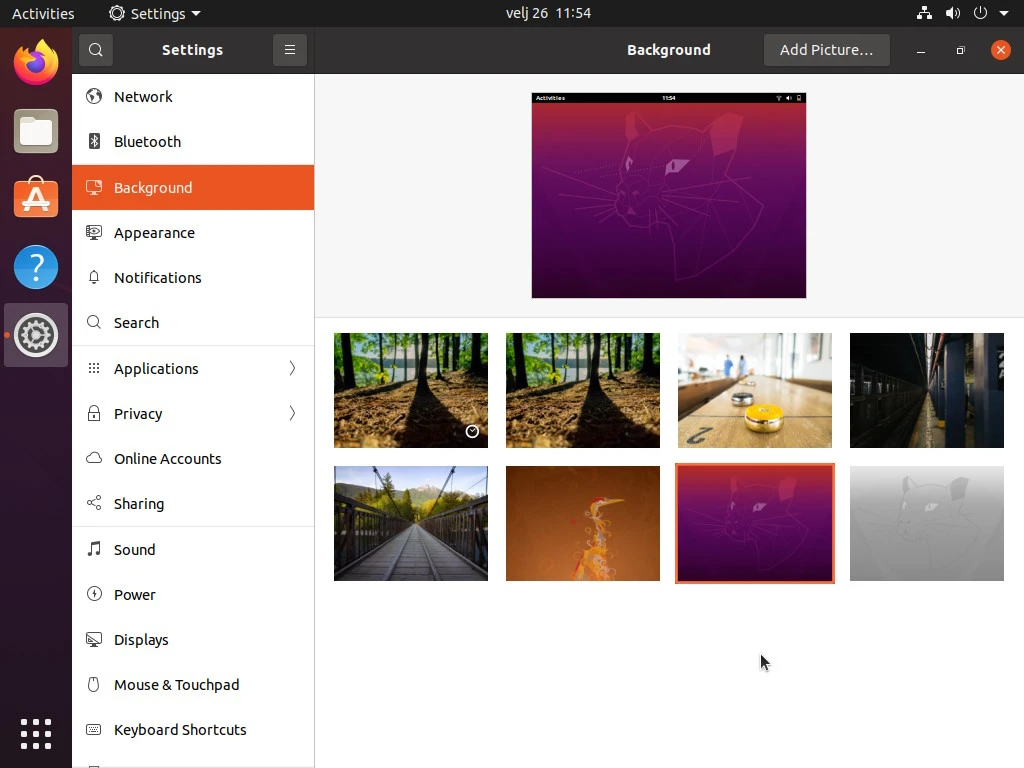Open the Files app from the dock

point(36,131)
